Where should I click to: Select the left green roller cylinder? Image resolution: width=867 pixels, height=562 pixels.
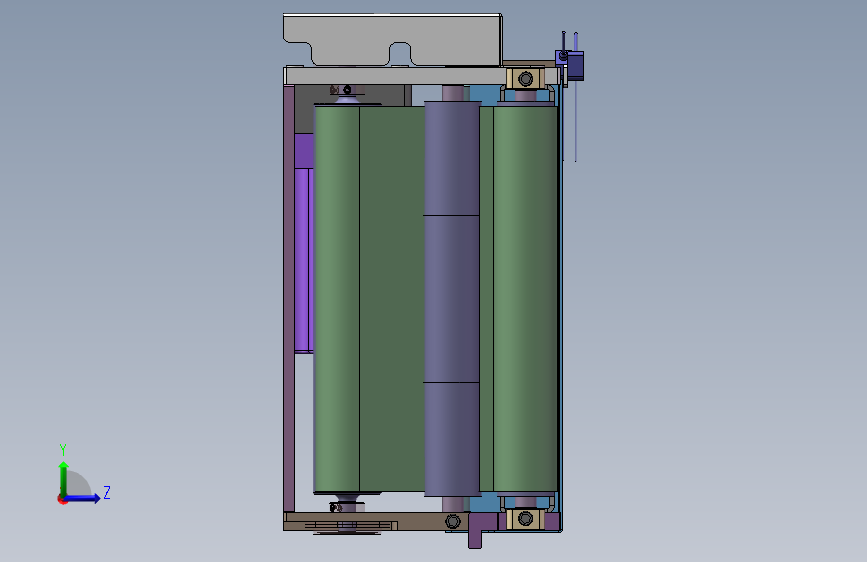click(337, 299)
